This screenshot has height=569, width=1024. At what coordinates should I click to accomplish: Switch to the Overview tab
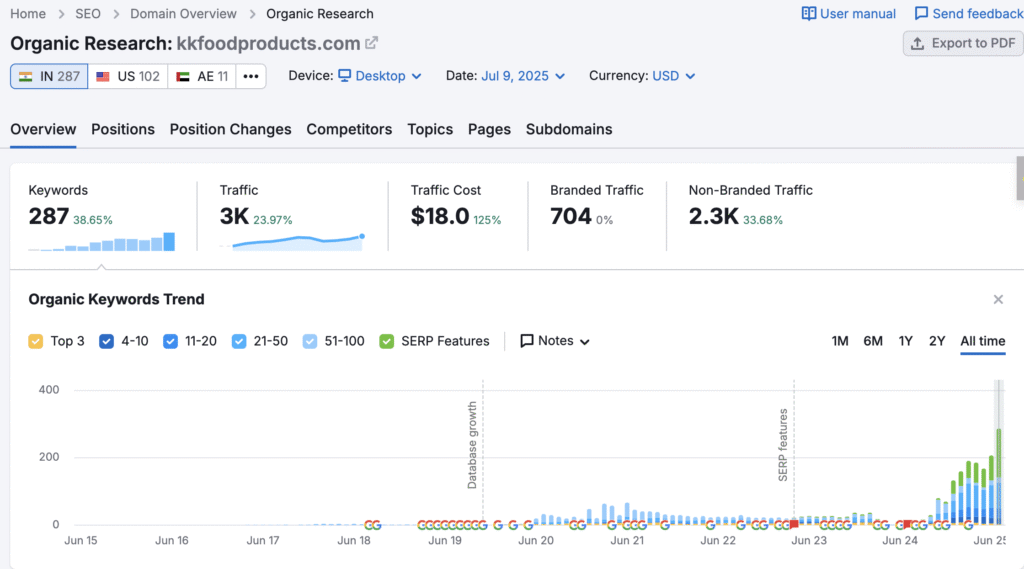point(43,129)
